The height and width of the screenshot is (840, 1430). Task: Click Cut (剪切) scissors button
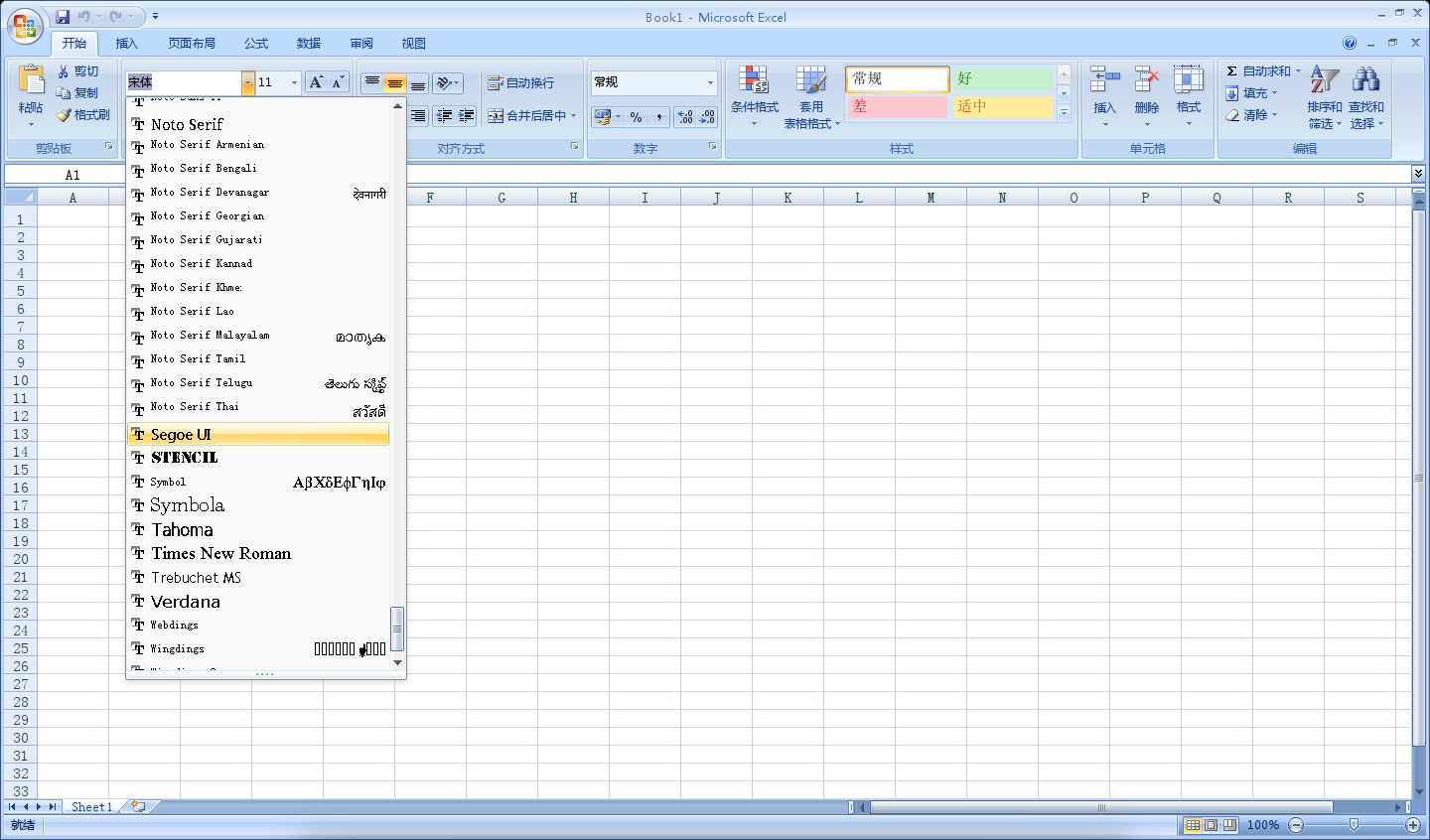click(78, 71)
